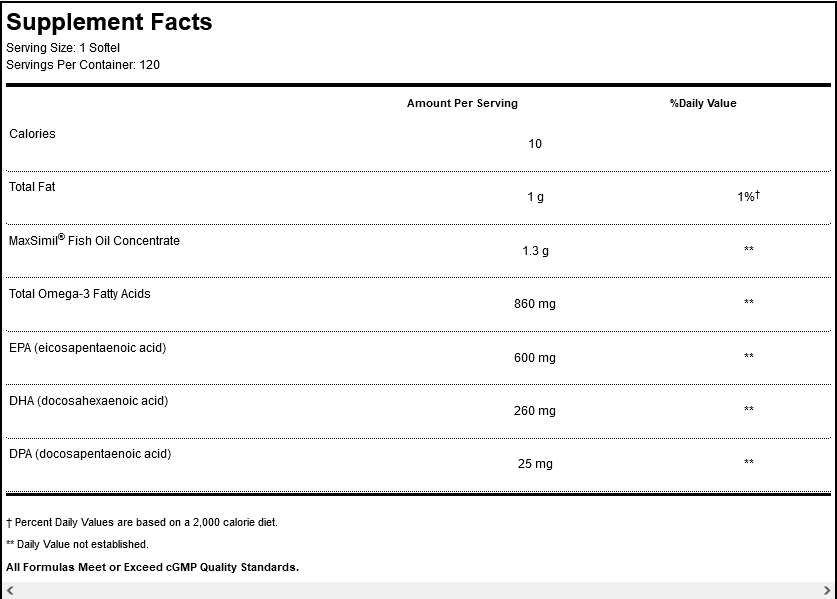Click the DHA (docosahexaenoic acid) label

[89, 401]
